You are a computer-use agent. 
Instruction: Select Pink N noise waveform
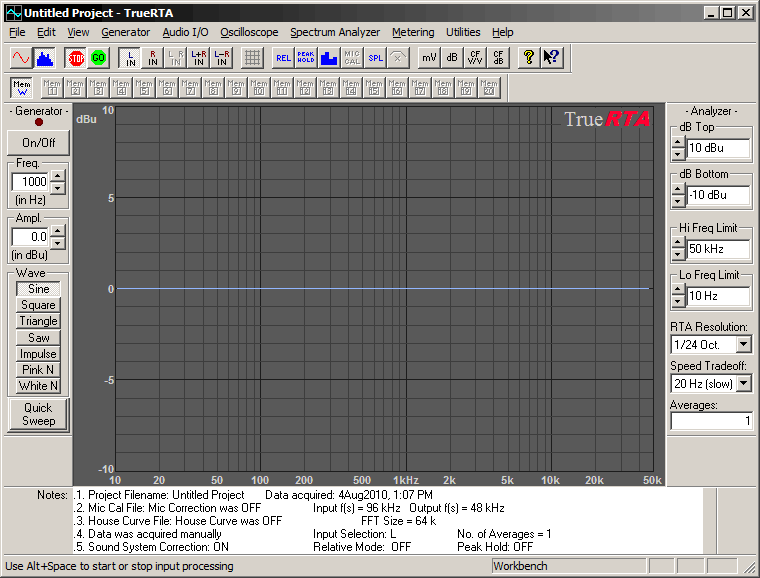[38, 370]
